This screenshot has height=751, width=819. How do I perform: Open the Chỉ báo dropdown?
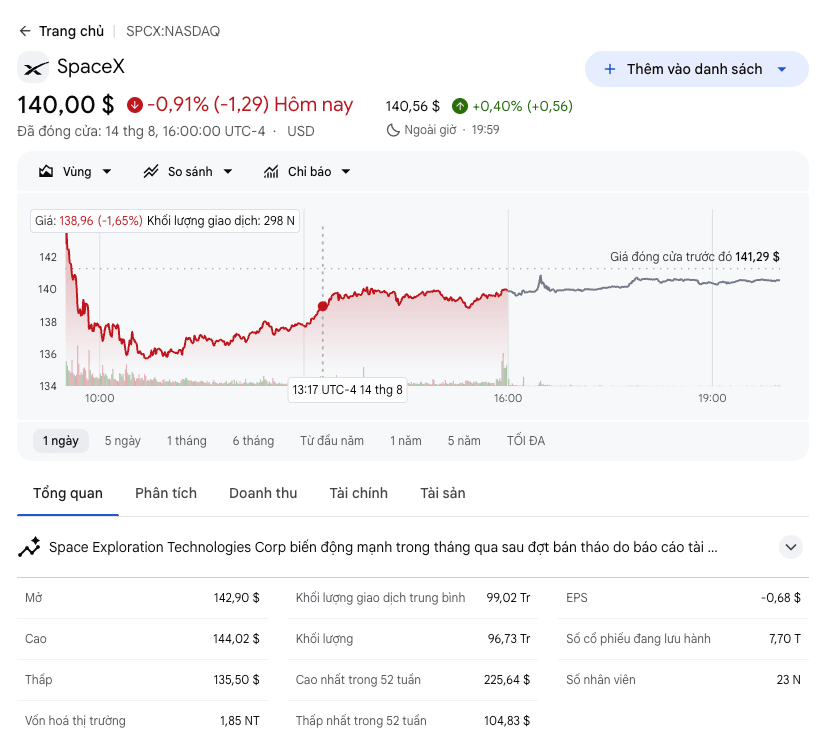pyautogui.click(x=307, y=171)
